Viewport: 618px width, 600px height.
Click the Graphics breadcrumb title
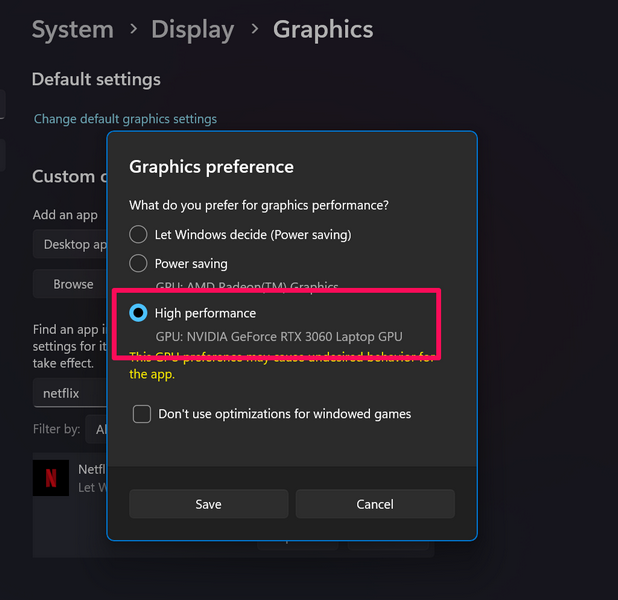coord(323,30)
